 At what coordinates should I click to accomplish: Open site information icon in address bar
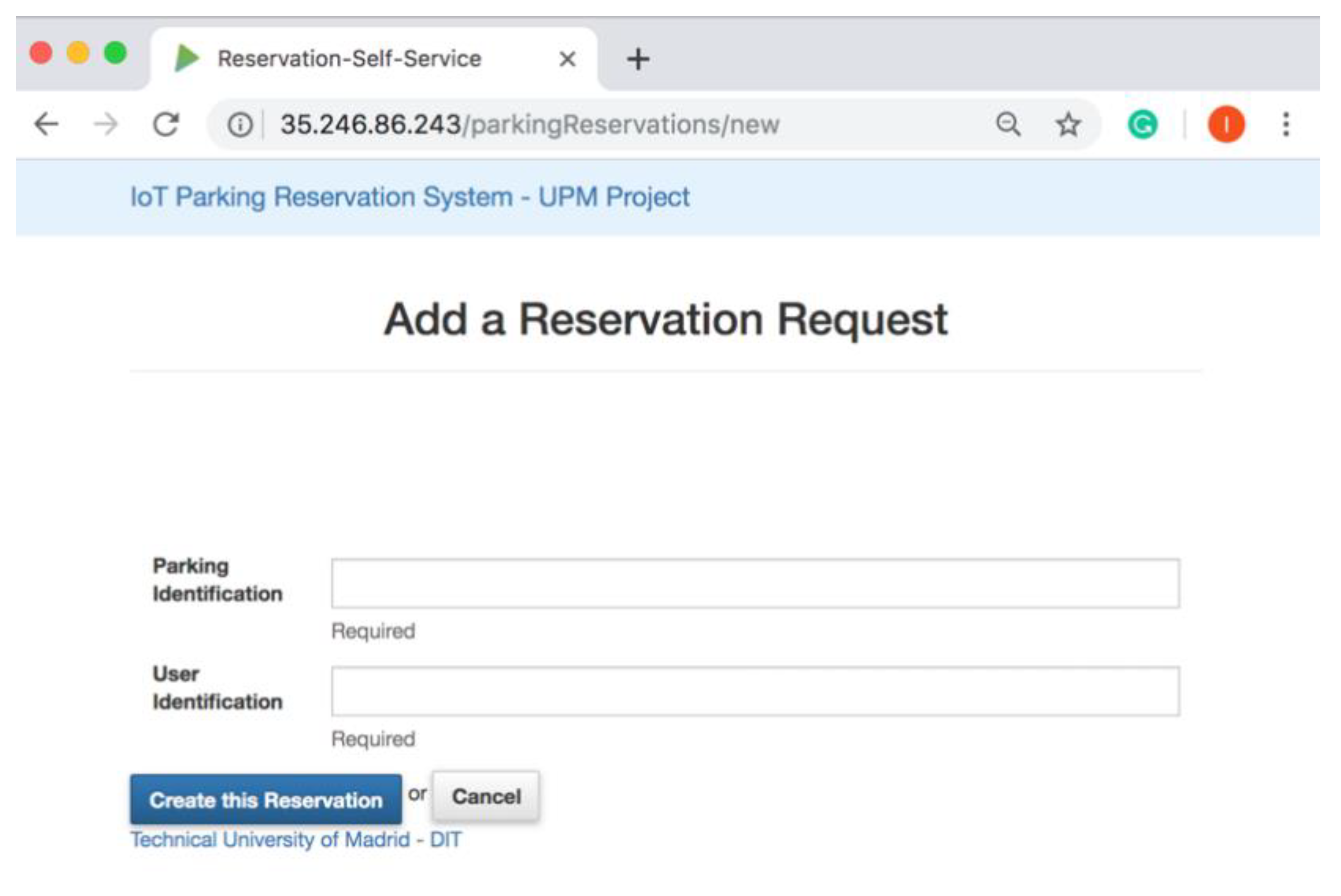click(x=240, y=125)
